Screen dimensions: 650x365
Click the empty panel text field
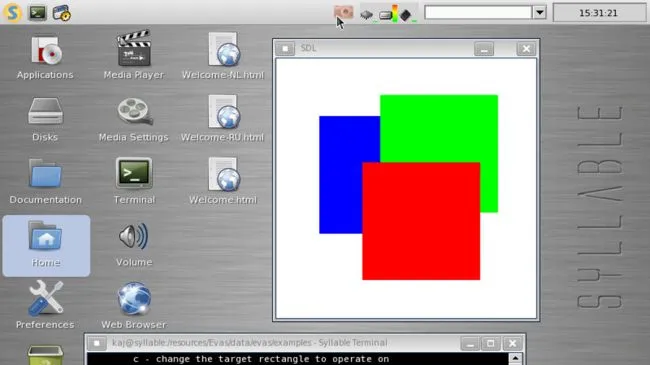tap(478, 12)
